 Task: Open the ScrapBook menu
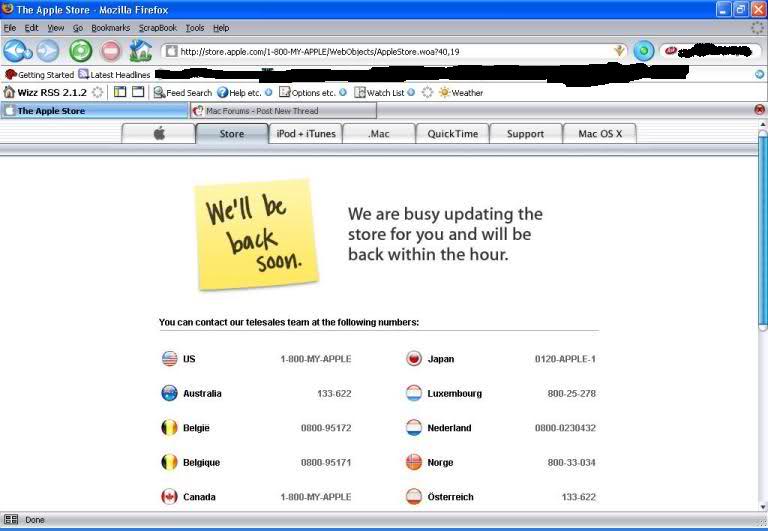(x=158, y=28)
